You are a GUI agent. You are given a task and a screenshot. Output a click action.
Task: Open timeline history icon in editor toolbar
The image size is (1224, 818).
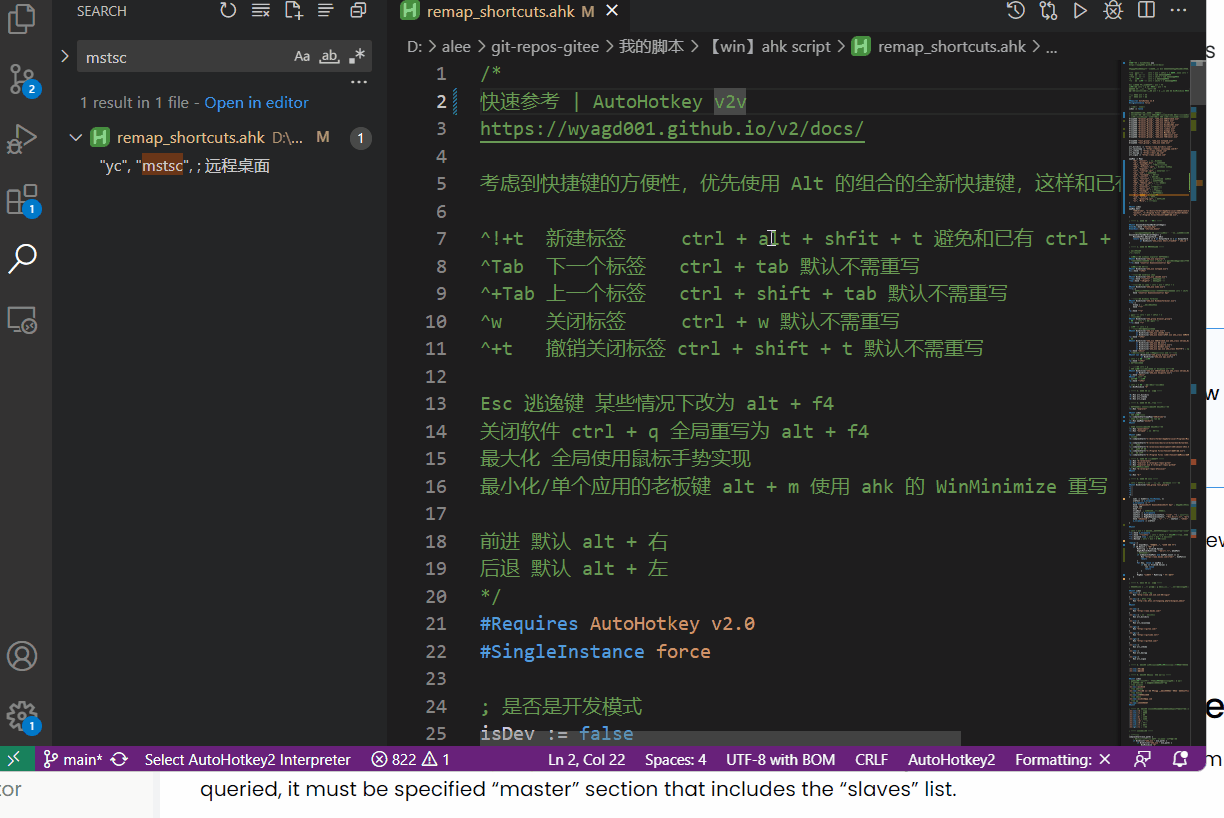click(x=1015, y=11)
